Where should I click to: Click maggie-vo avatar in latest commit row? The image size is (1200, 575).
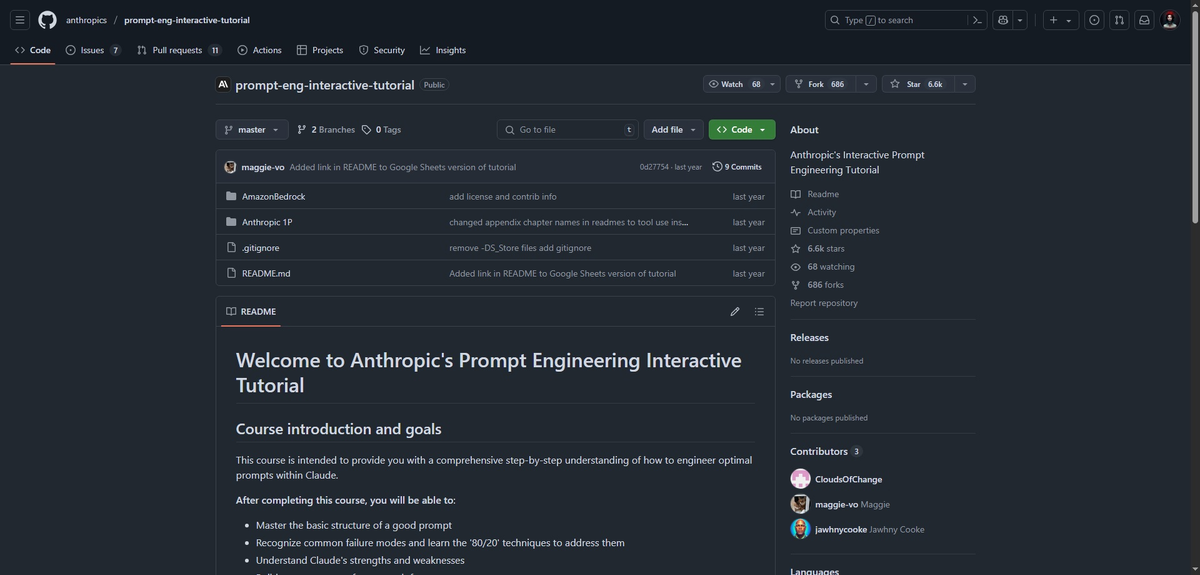[231, 167]
